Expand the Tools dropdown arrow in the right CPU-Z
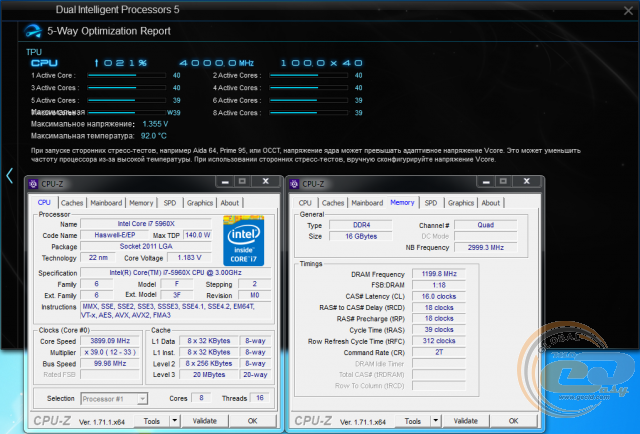 (x=436, y=421)
